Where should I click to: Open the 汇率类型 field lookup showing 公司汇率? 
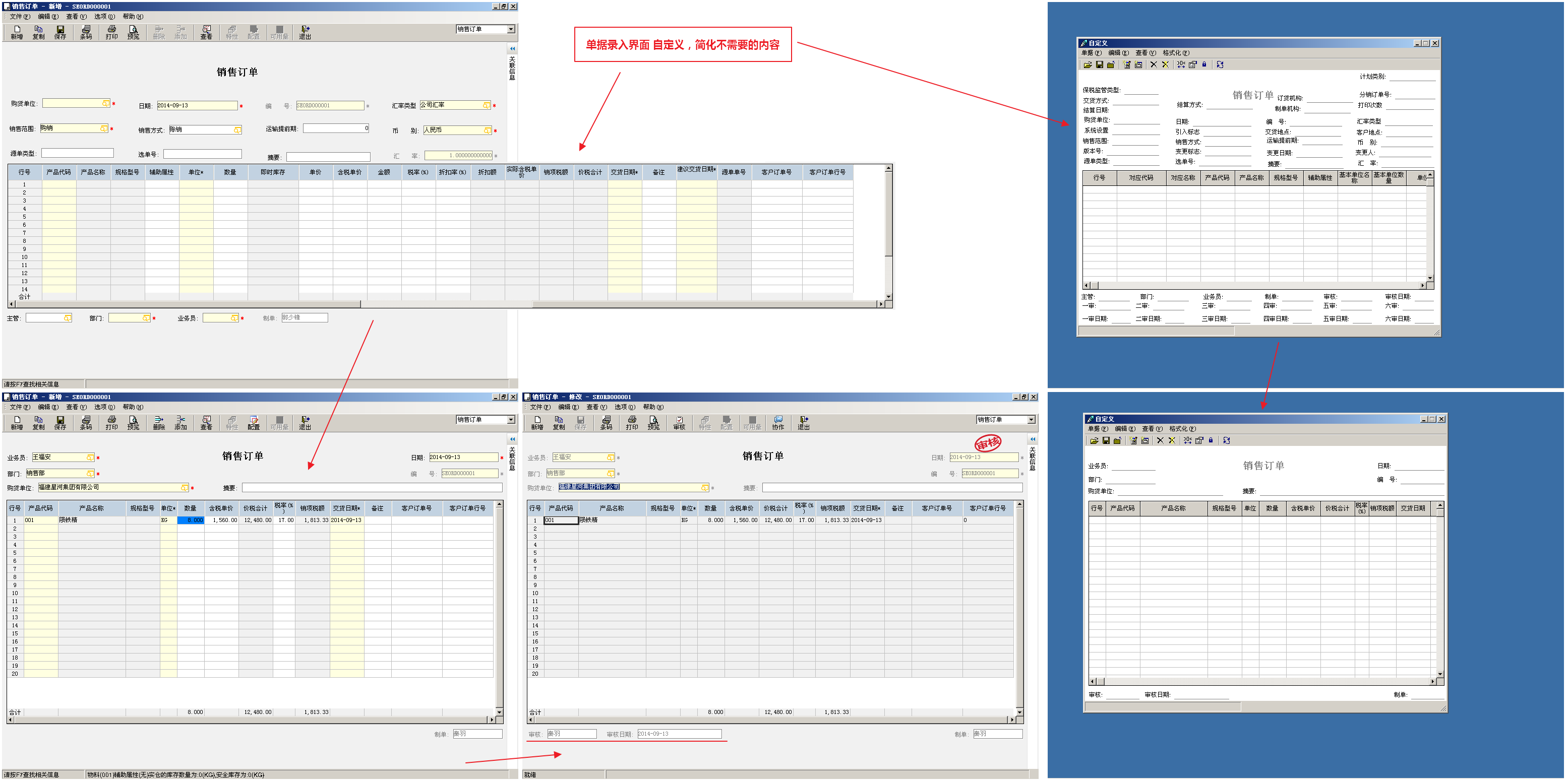point(486,105)
